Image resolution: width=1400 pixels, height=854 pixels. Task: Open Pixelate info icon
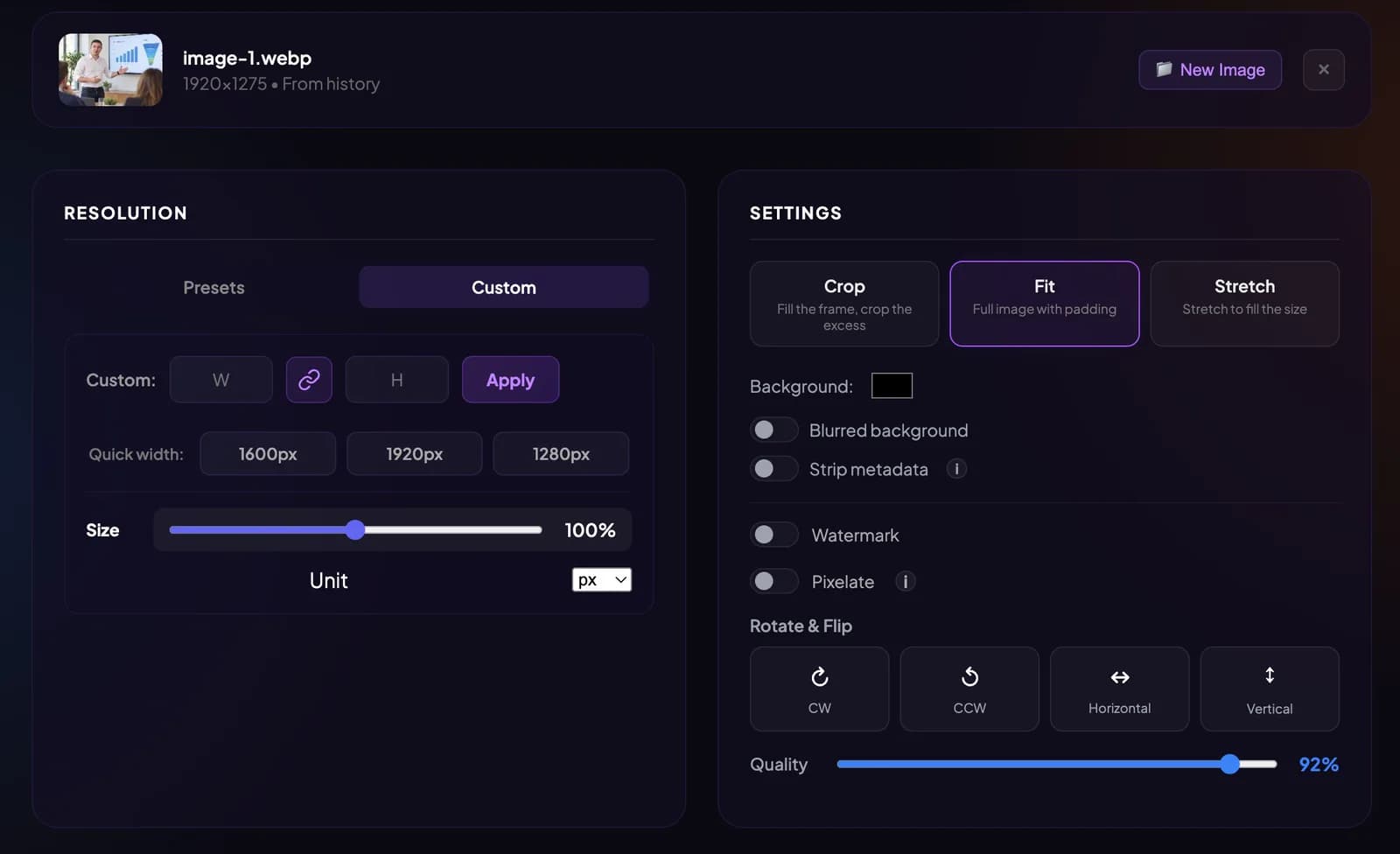point(906,581)
